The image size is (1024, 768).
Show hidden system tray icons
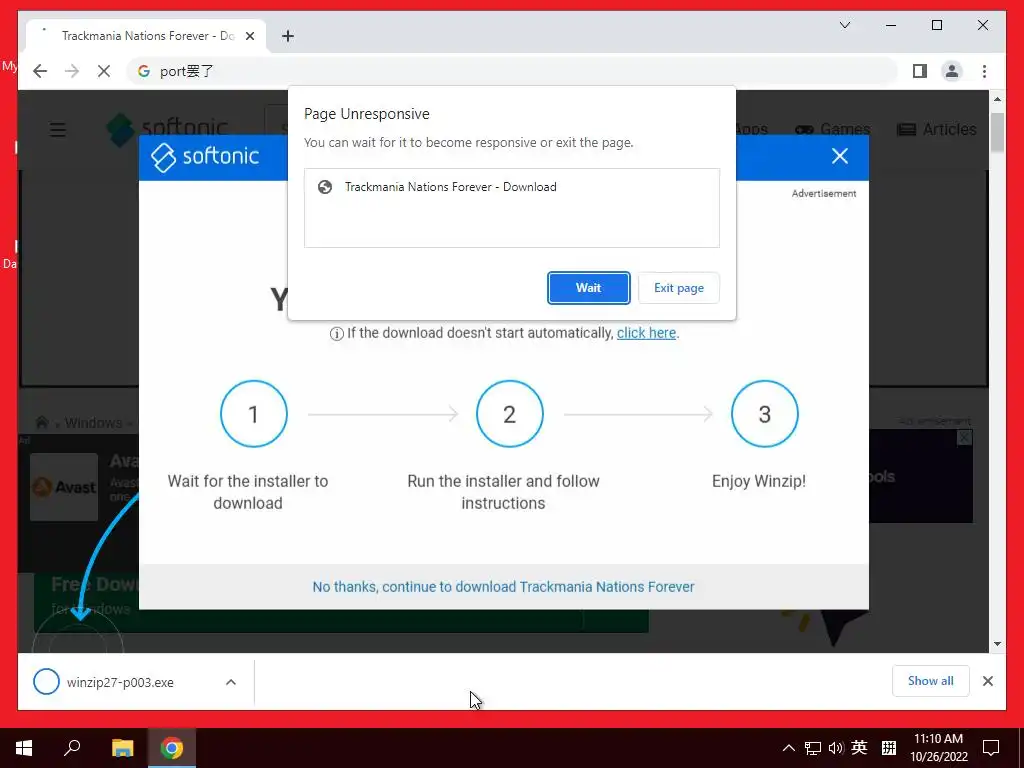pyautogui.click(x=789, y=748)
